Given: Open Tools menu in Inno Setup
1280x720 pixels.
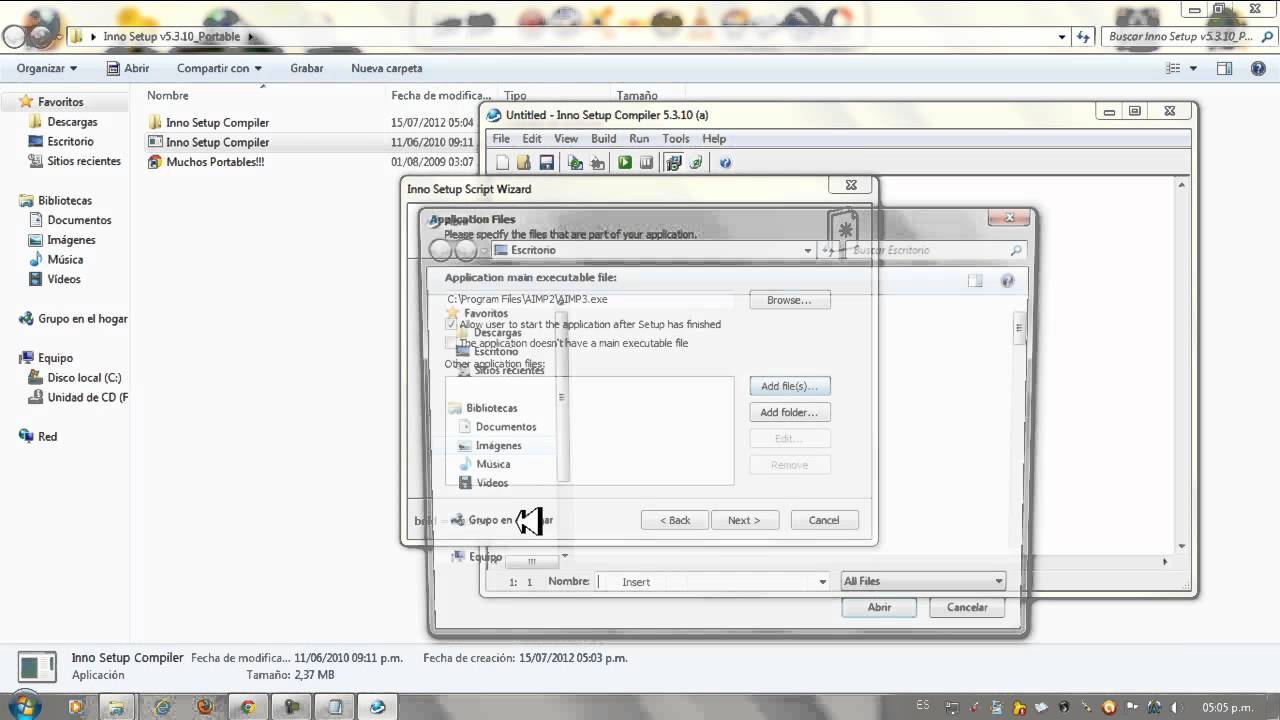Looking at the screenshot, I should (x=676, y=139).
